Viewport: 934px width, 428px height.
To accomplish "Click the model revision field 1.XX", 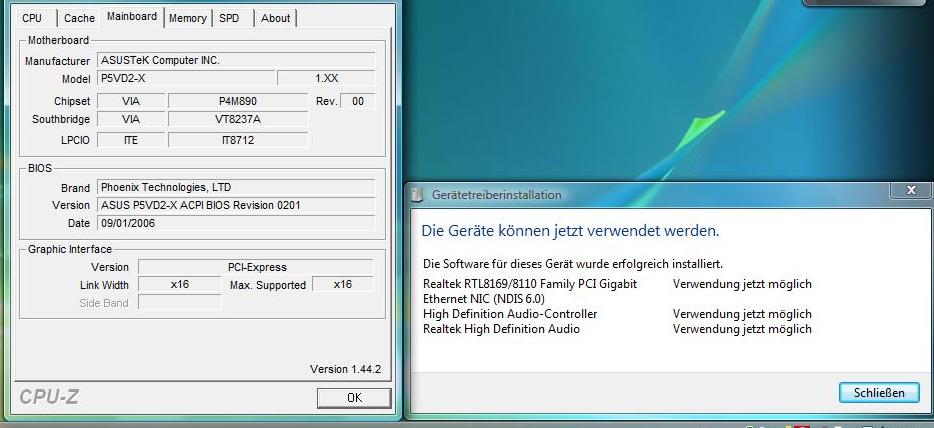I will click(x=326, y=78).
